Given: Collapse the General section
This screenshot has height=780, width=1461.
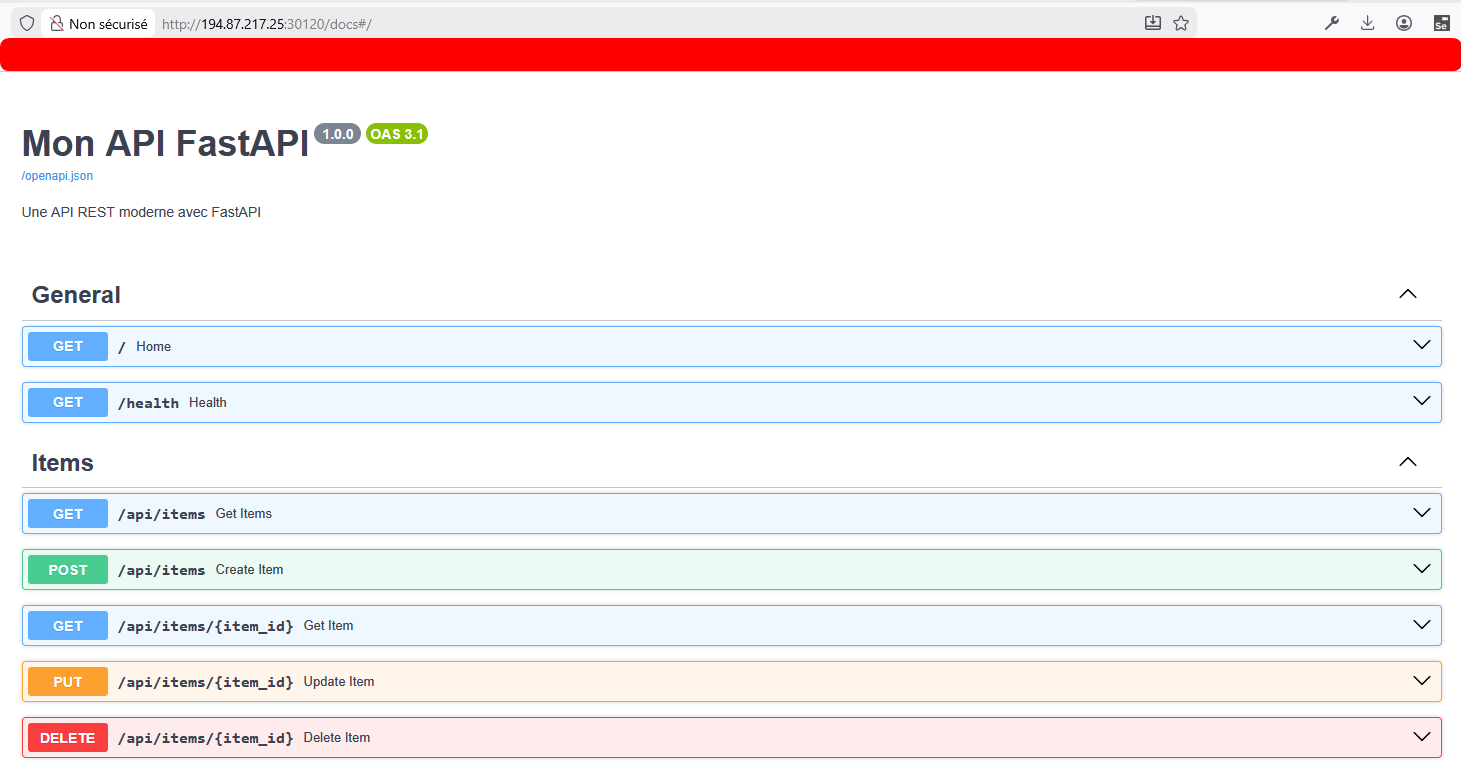Looking at the screenshot, I should tap(1407, 294).
